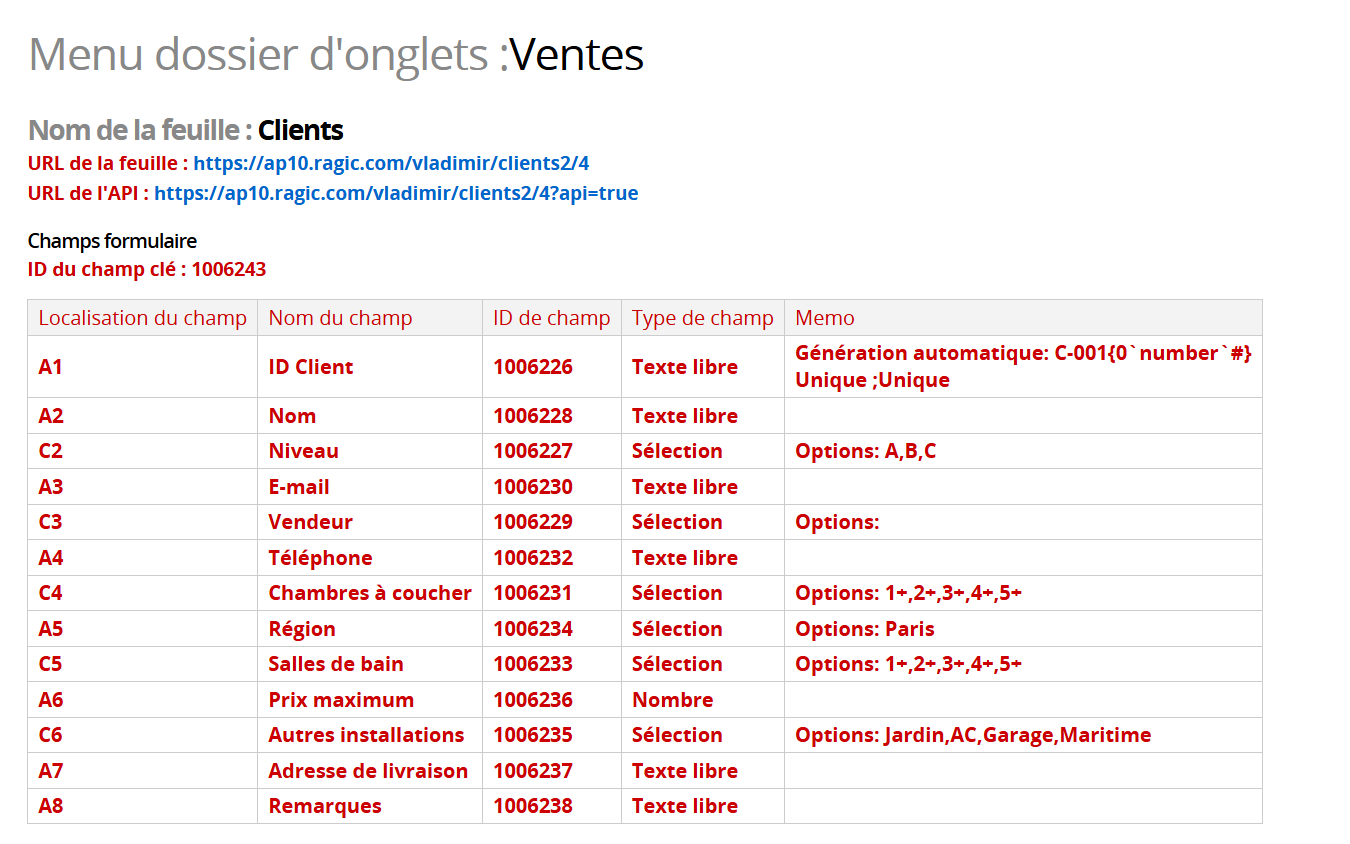The image size is (1350, 844).
Task: Click the 'Options: A,B,C' memo cell
Action: pos(1023,451)
